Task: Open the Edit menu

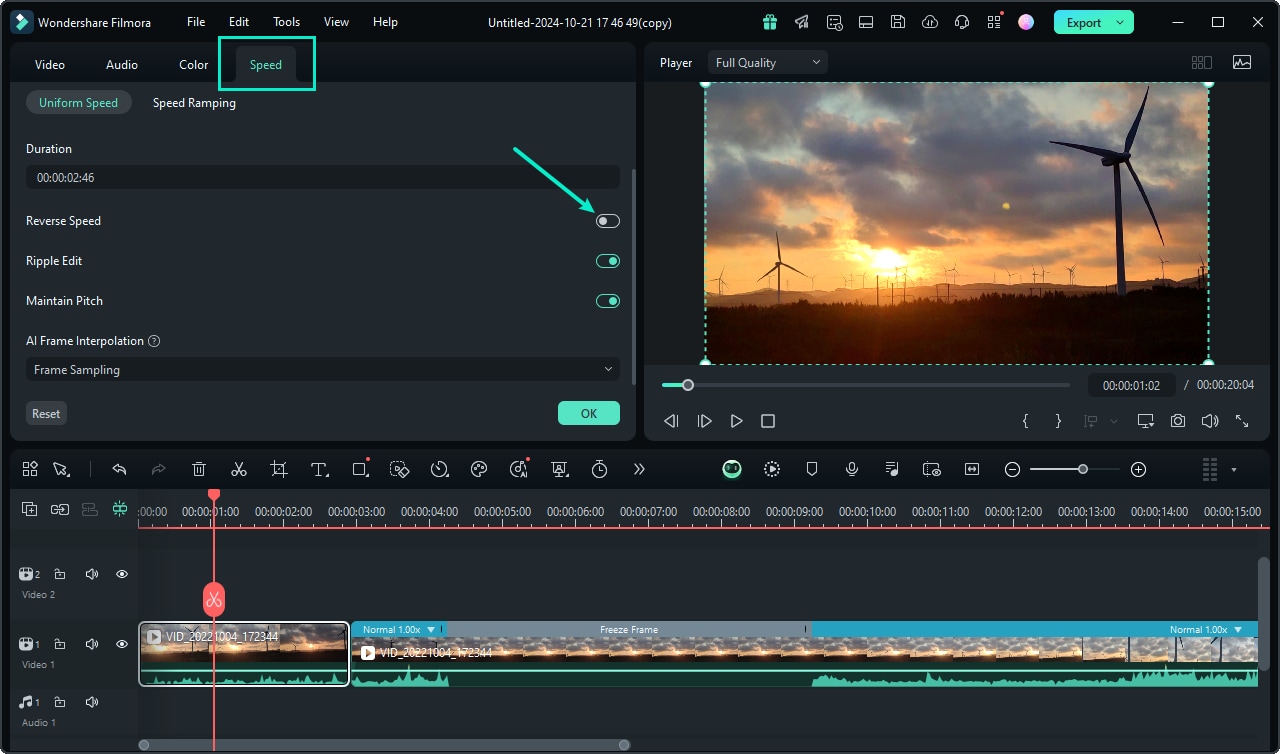Action: pyautogui.click(x=239, y=22)
